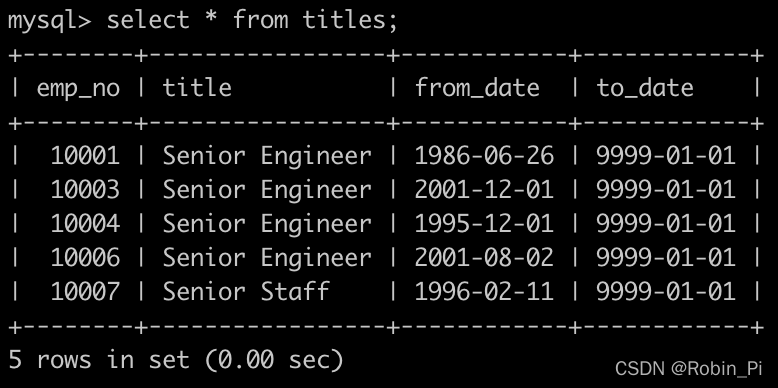Screen dimensions: 778x388
Task: Click Senior Engineer in row 10001
Action: (267, 157)
